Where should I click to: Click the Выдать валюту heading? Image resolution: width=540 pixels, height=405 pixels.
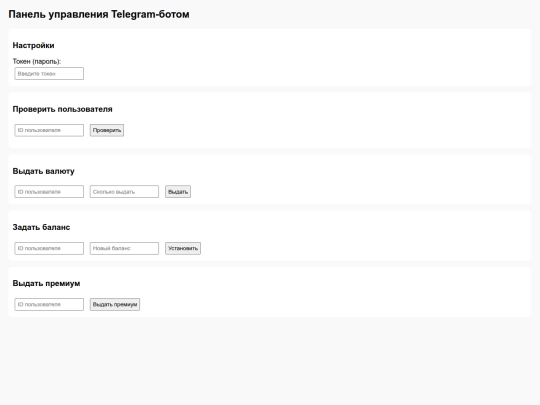pos(43,171)
